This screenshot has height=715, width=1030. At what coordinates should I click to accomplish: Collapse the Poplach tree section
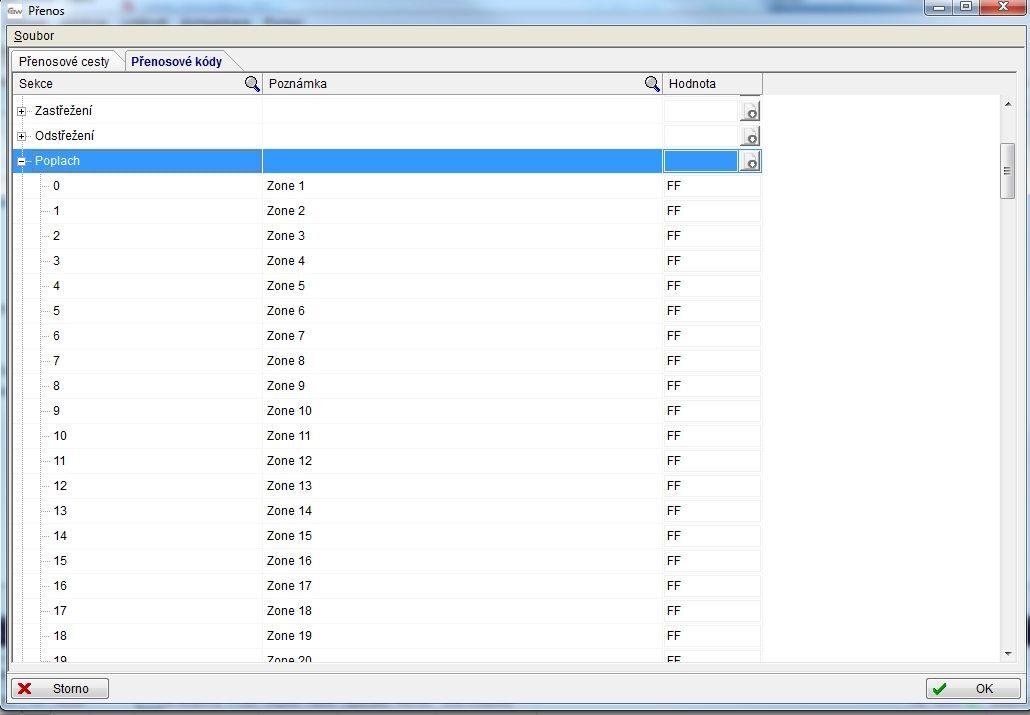coord(21,161)
